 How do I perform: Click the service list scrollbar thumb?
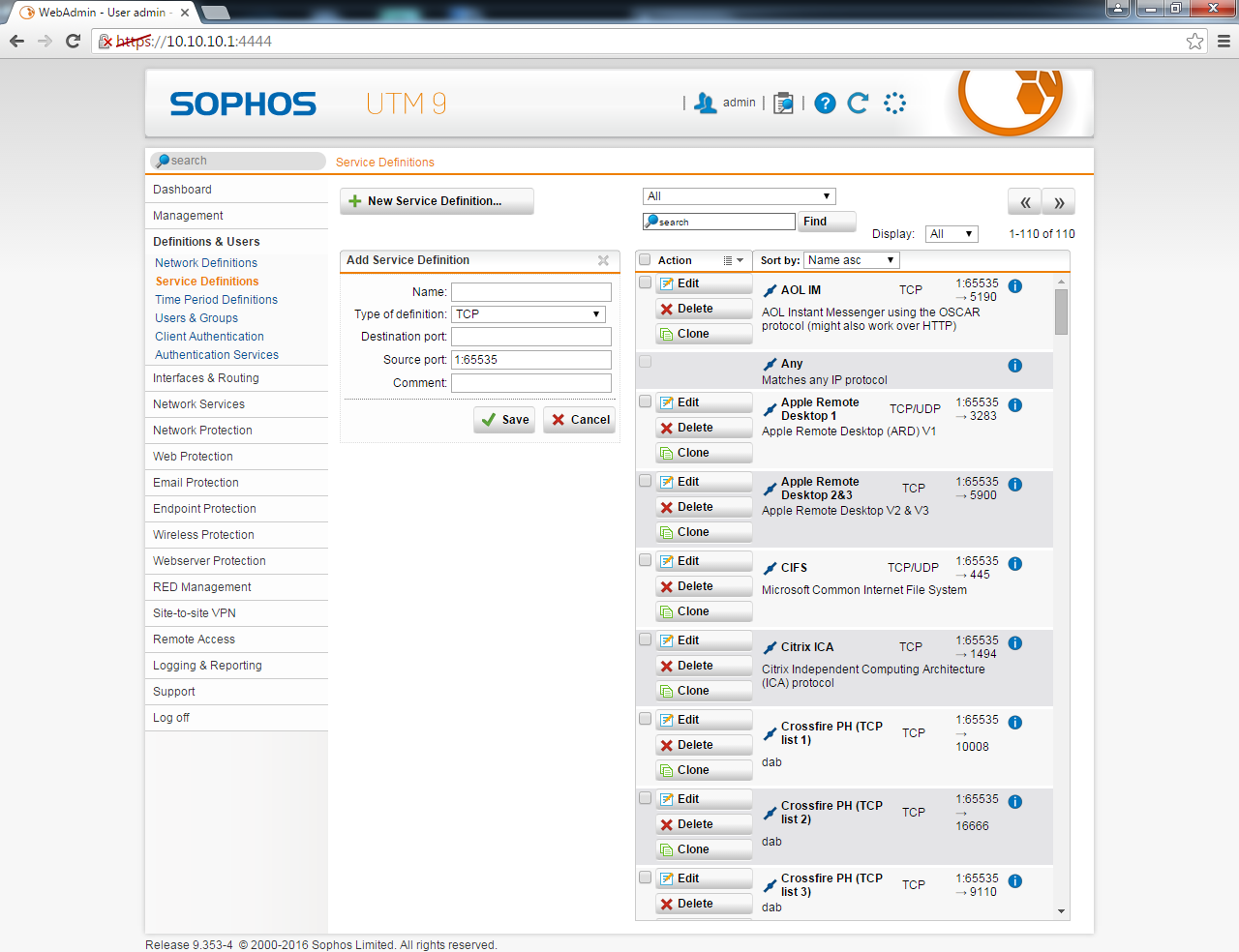1062,312
